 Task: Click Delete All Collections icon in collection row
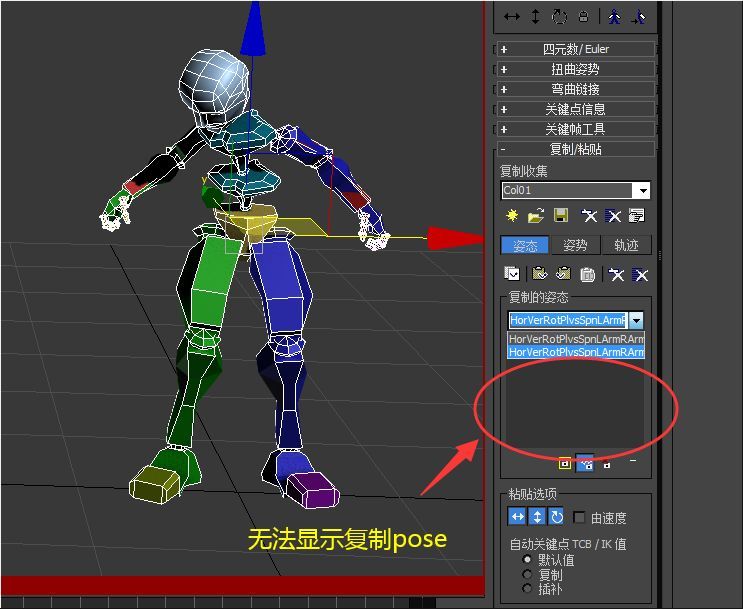coord(613,216)
